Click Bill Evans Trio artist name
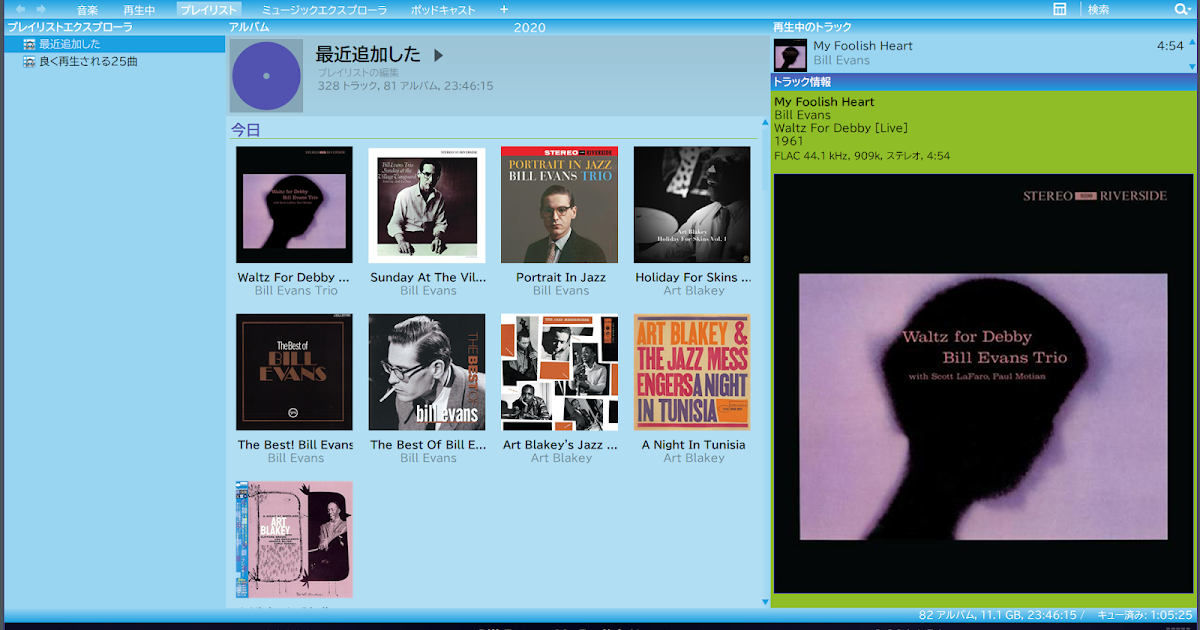 tap(296, 291)
